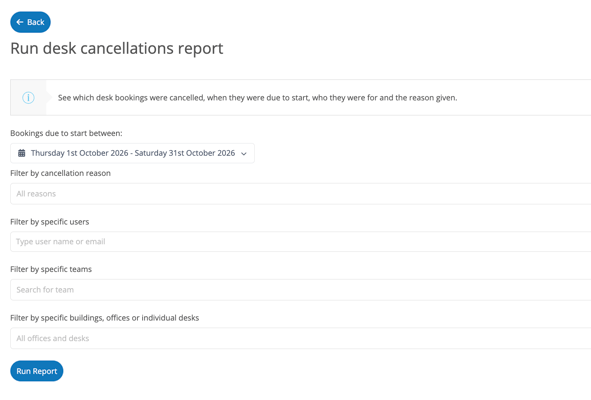The height and width of the screenshot is (400, 591).
Task: Click the Filter by specific buildings, offices label
Action: click(x=104, y=318)
